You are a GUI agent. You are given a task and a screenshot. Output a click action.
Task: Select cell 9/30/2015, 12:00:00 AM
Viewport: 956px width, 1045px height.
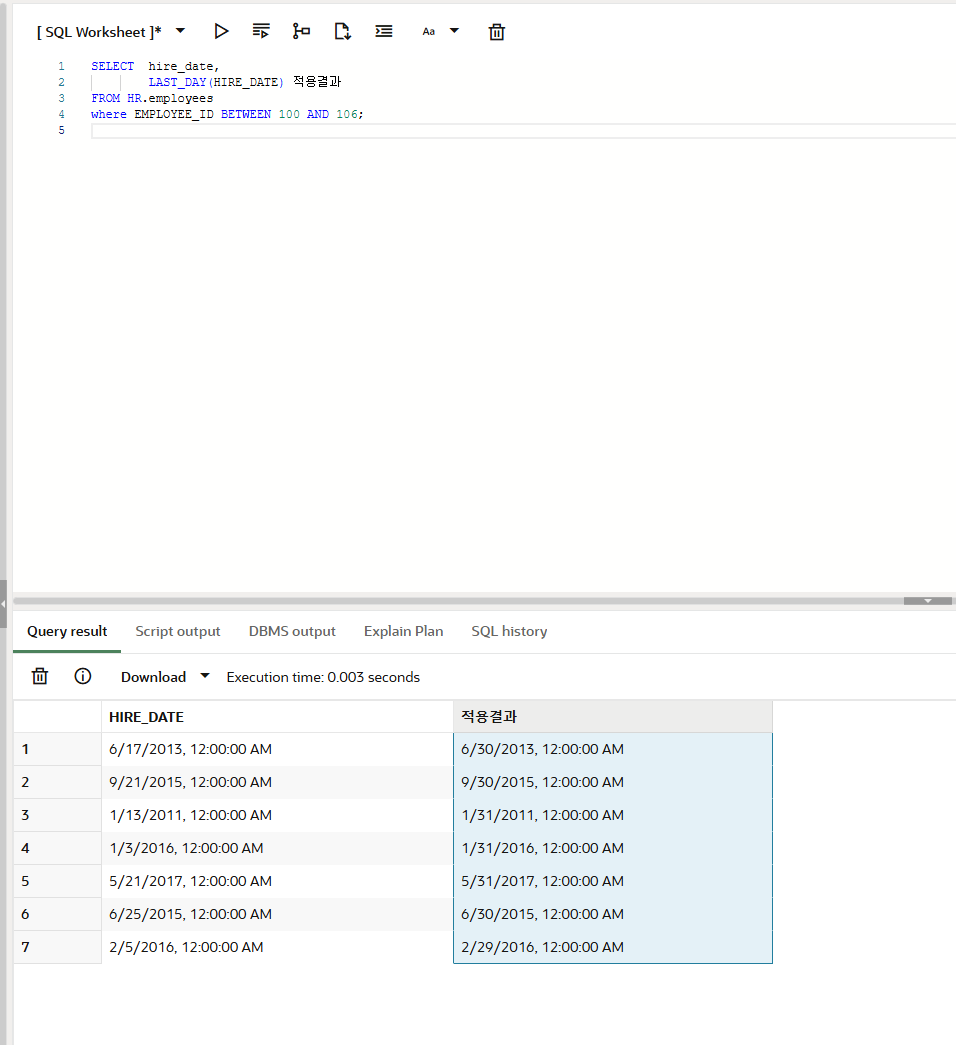pos(613,782)
